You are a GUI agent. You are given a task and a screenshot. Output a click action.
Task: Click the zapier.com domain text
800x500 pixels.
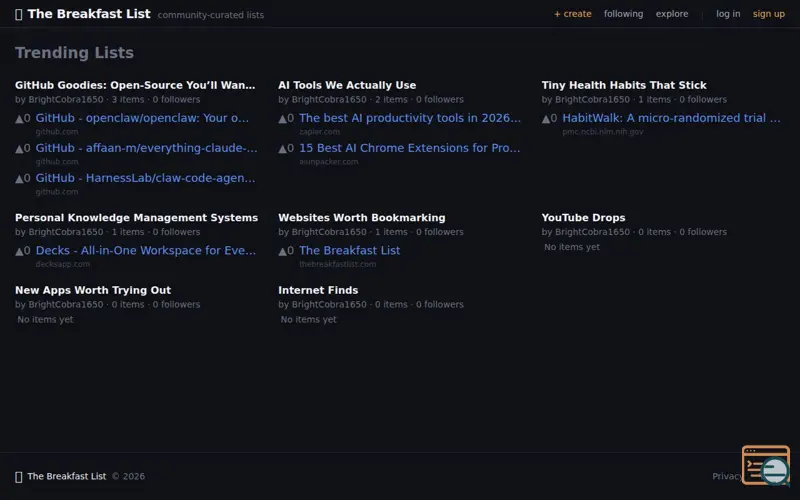click(319, 132)
